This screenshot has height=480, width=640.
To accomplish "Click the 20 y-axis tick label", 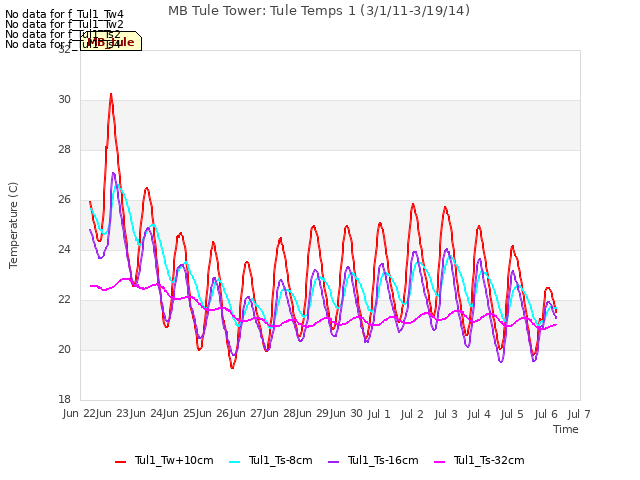I will [x=64, y=349].
